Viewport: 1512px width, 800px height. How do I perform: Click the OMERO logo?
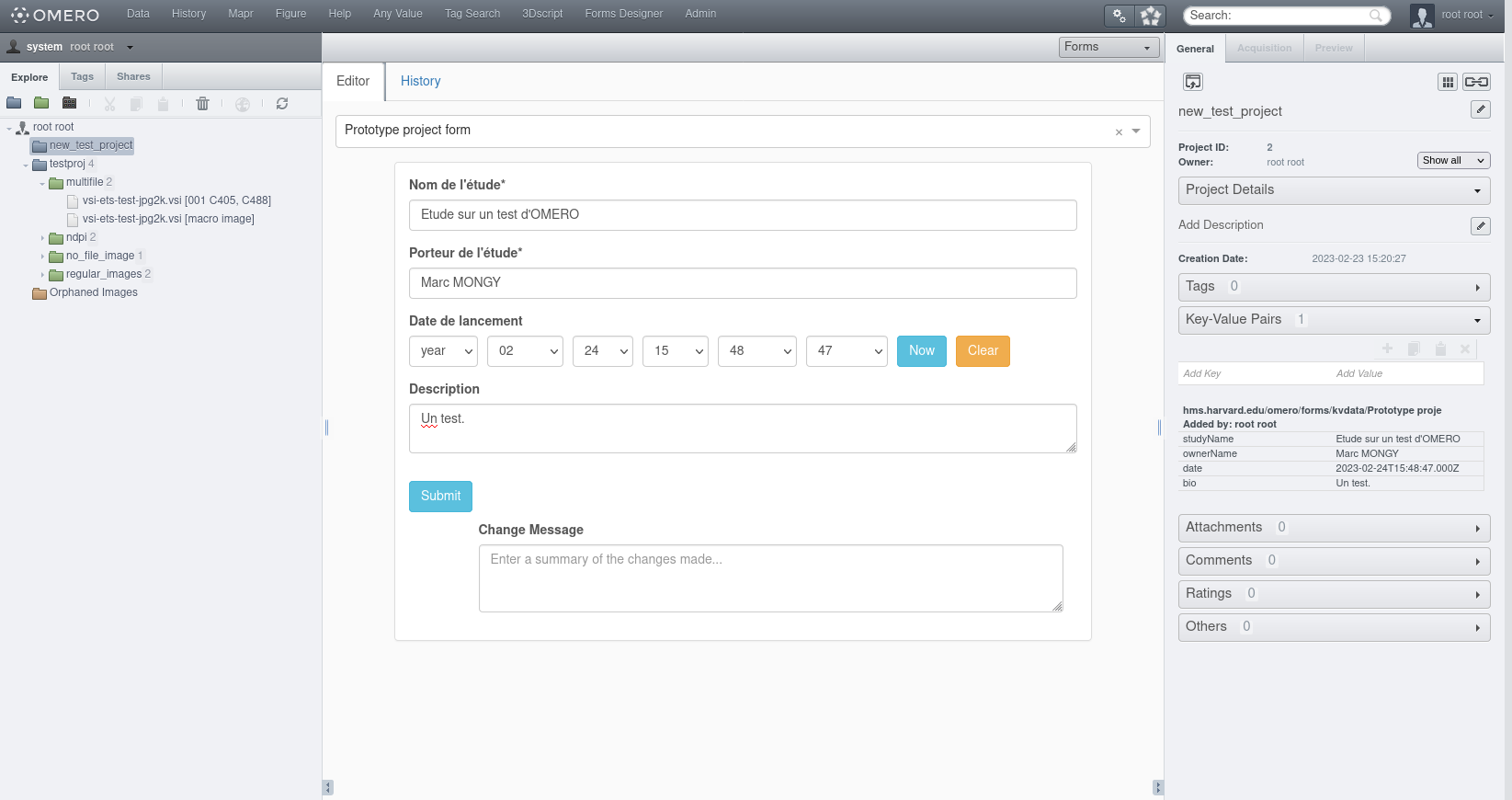[55, 15]
